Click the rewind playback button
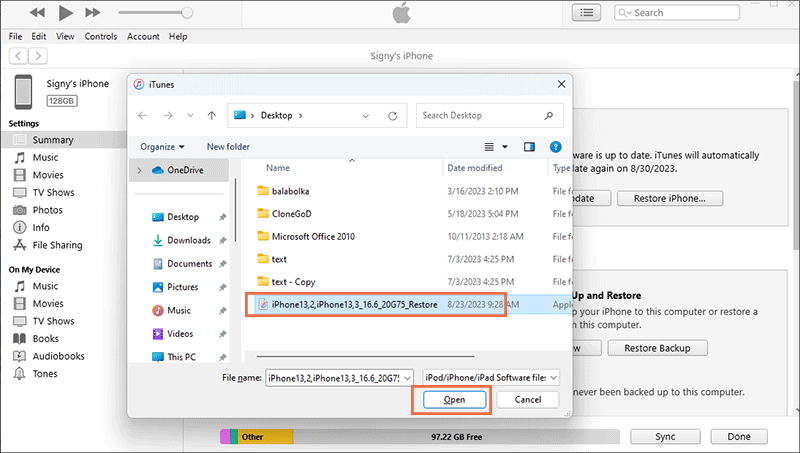The image size is (800, 453). 37,12
